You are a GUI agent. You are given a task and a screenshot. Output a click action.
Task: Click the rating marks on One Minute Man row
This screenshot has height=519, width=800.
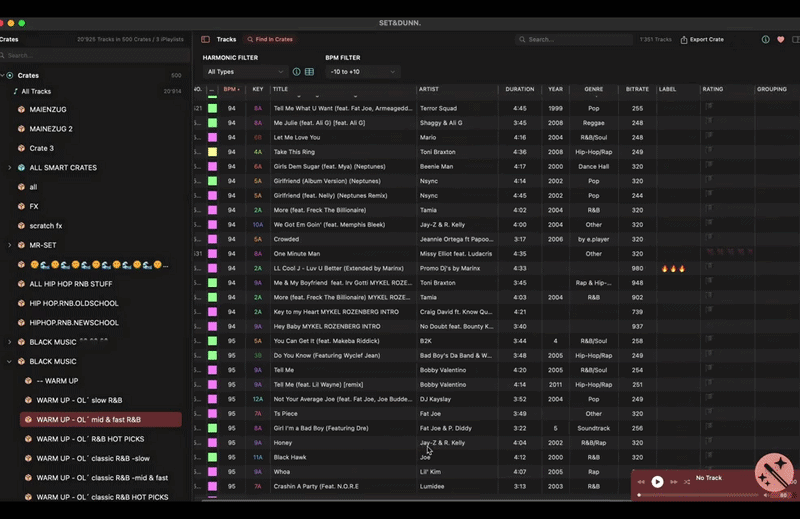tap(729, 252)
